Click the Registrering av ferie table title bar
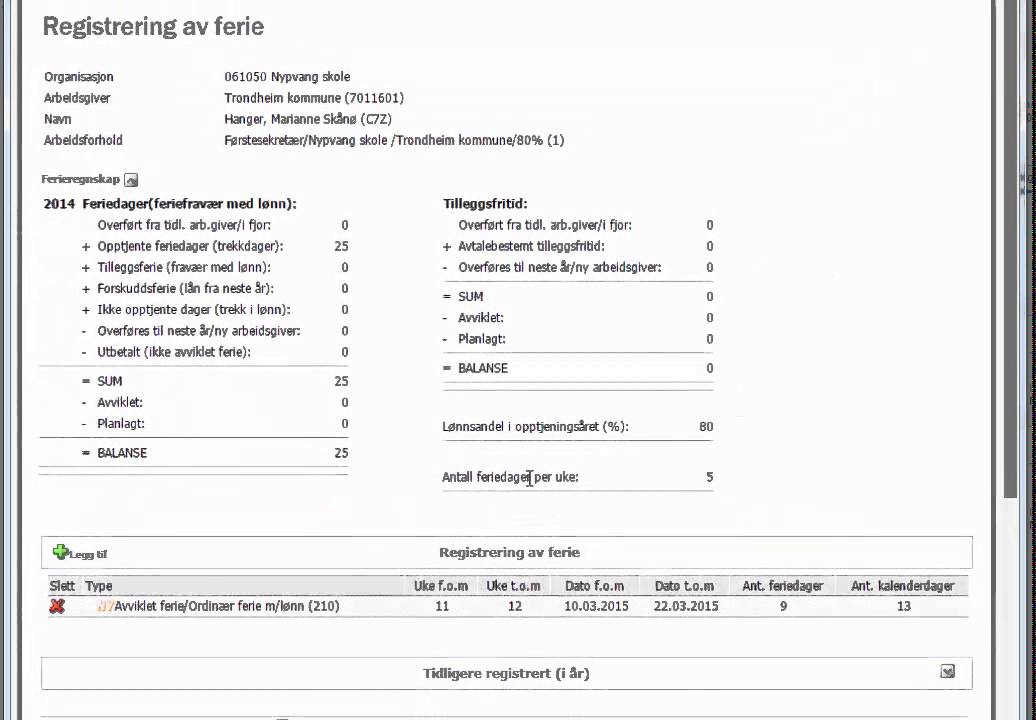1036x720 pixels. click(509, 552)
